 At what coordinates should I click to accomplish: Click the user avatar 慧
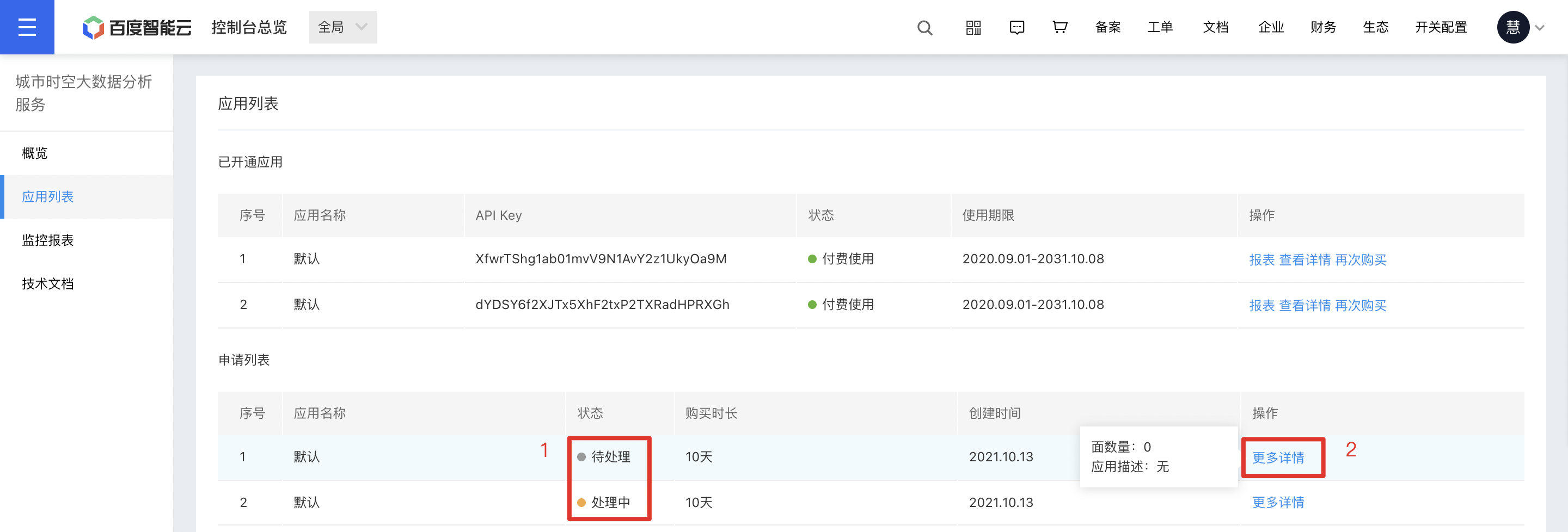coord(1512,27)
